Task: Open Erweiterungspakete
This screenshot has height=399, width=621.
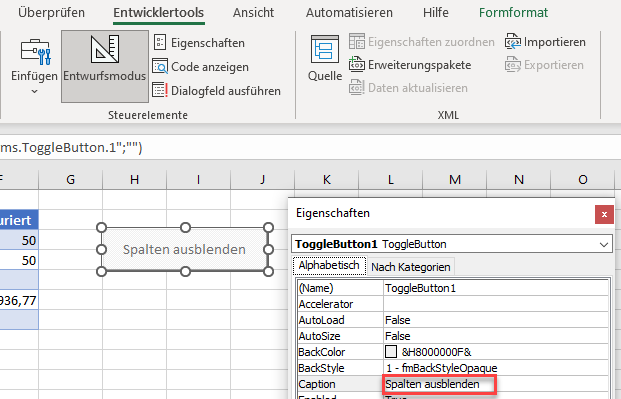Action: pyautogui.click(x=410, y=65)
